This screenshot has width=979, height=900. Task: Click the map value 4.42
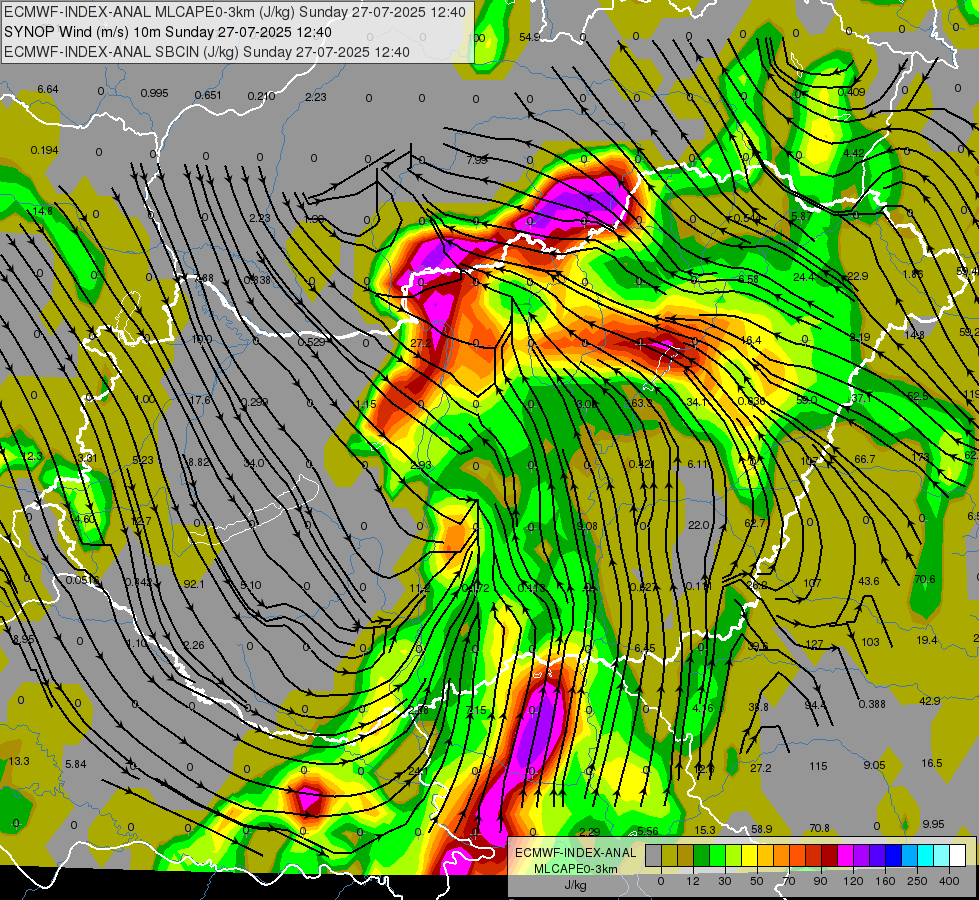click(x=854, y=153)
